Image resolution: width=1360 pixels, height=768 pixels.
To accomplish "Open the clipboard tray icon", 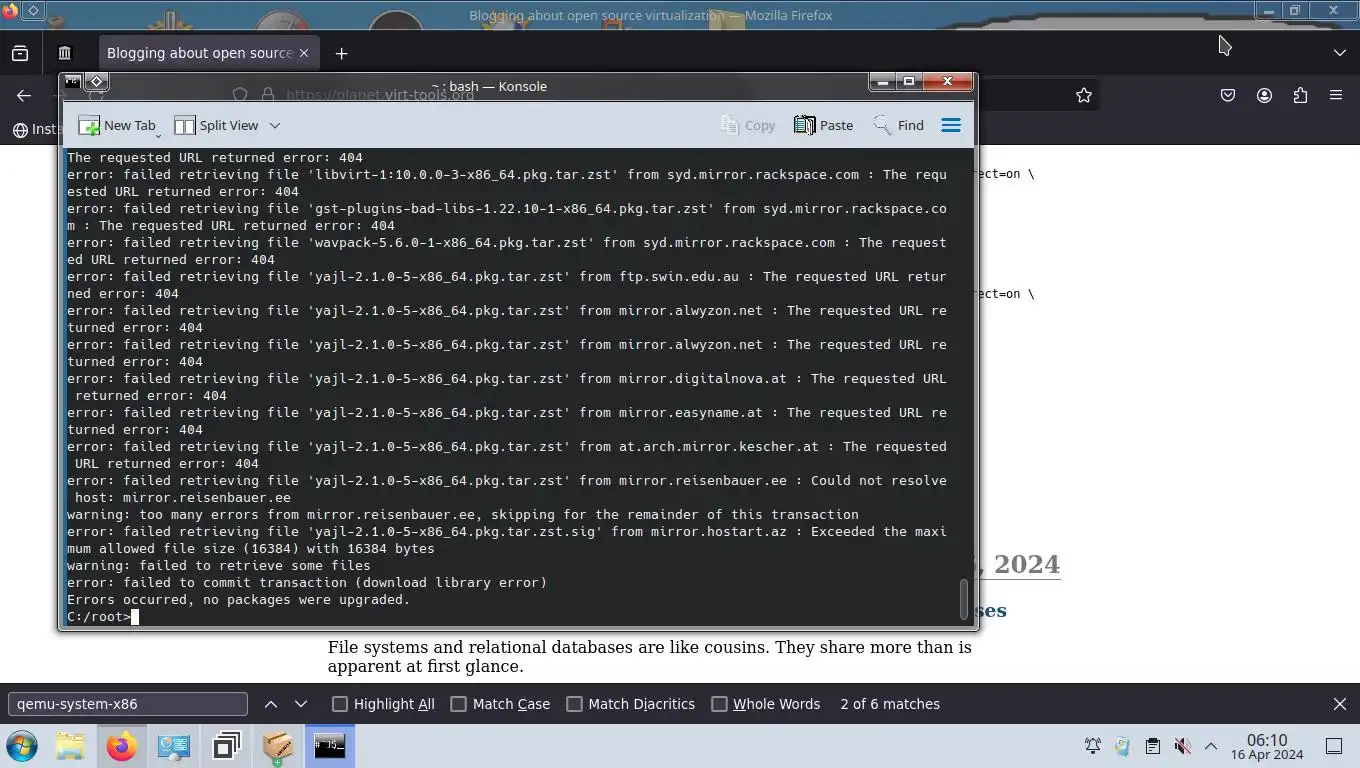I will pyautogui.click(x=1153, y=746).
